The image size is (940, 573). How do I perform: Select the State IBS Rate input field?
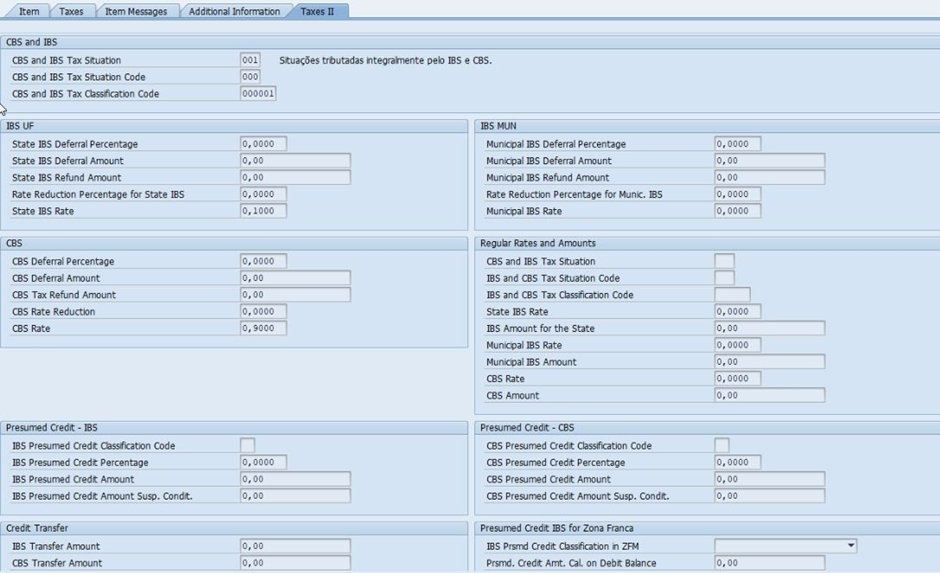coord(264,211)
